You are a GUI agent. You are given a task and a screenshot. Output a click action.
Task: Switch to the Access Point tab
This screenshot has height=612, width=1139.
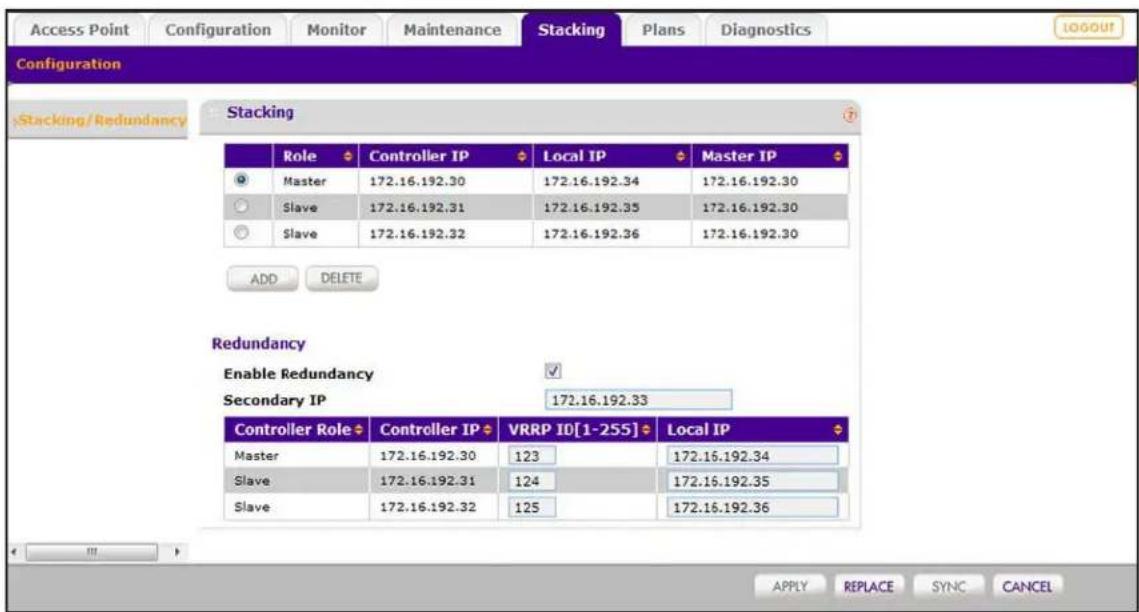(79, 30)
